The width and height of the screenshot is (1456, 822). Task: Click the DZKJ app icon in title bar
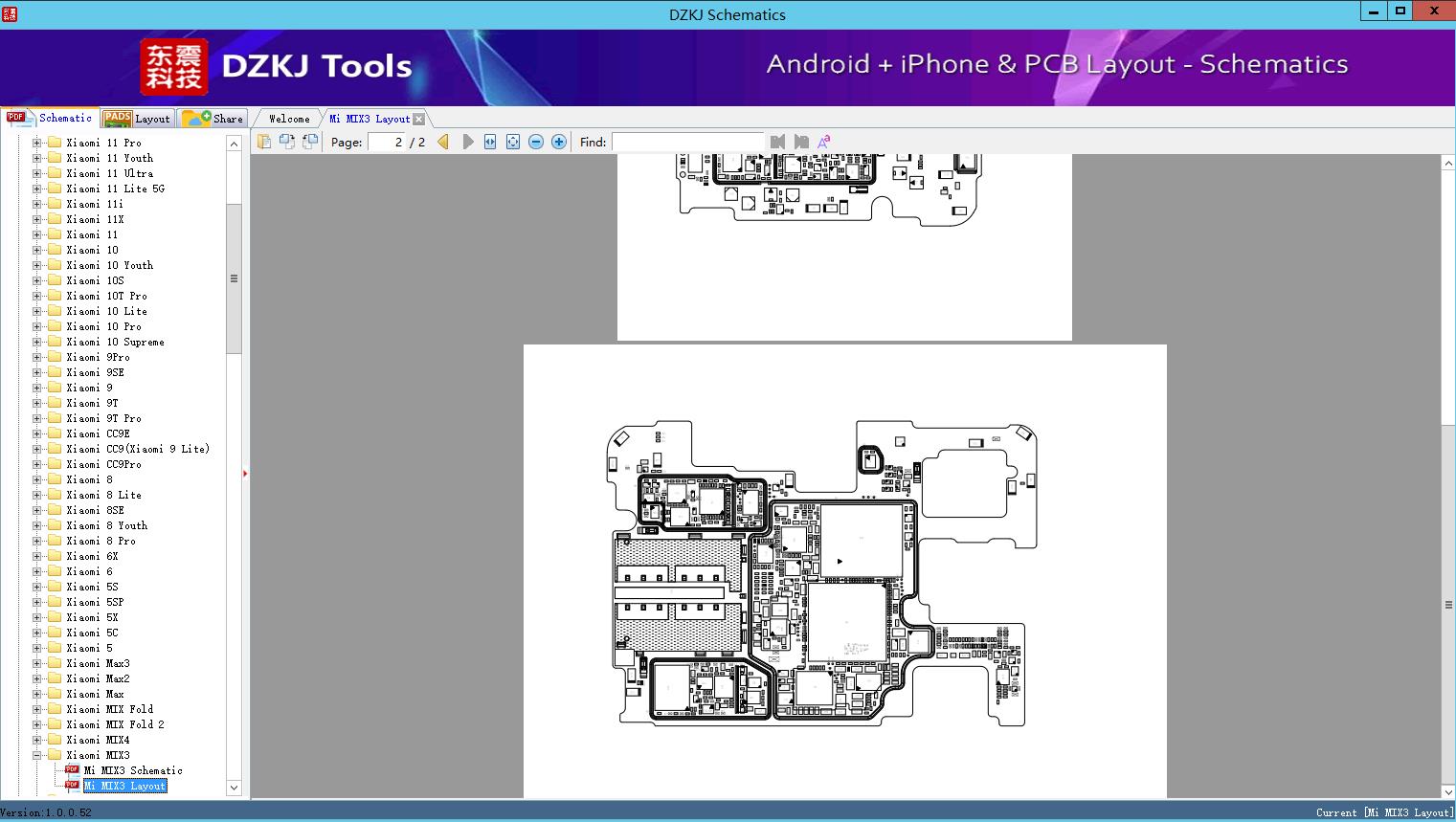point(9,13)
